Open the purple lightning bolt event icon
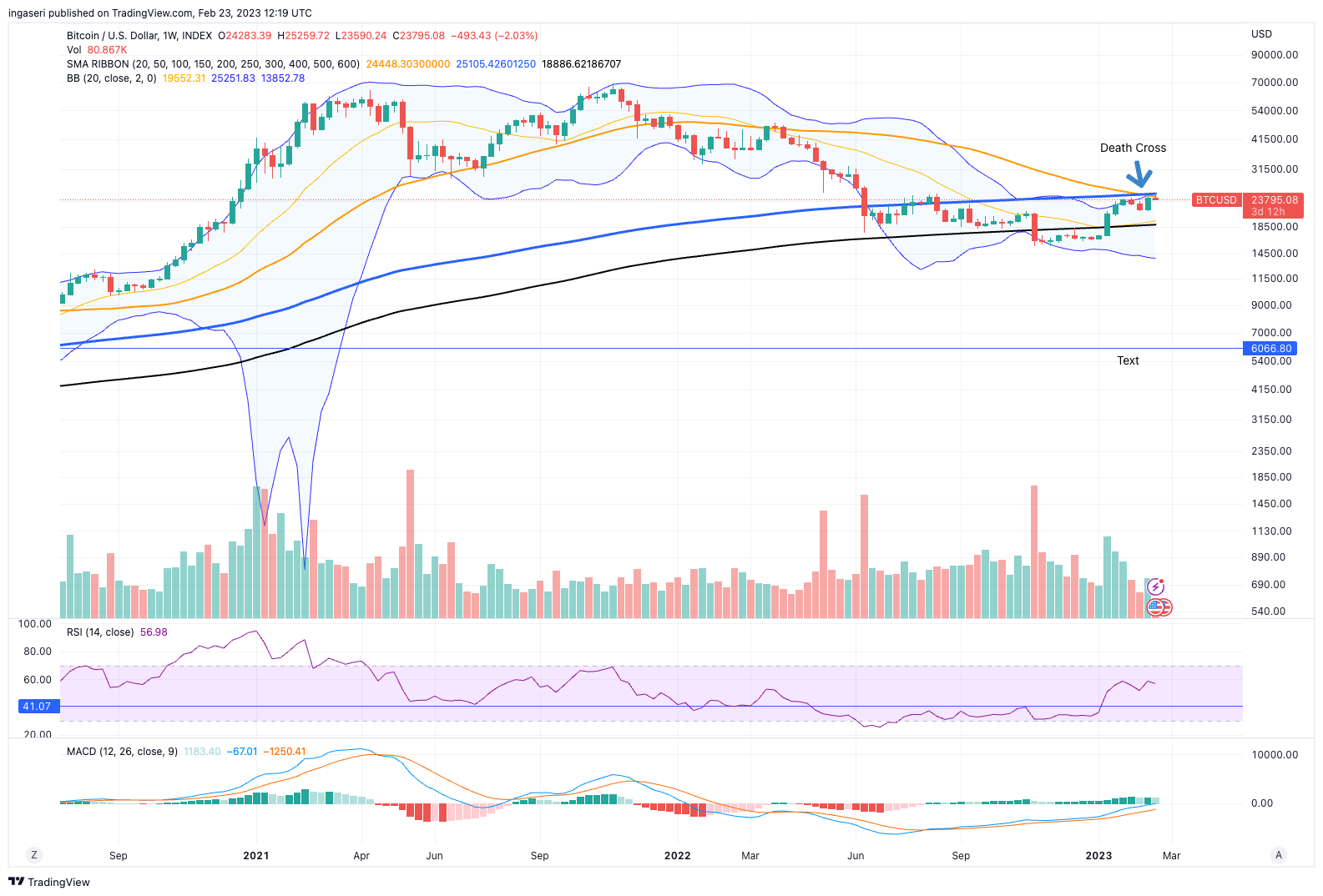 [x=1156, y=587]
